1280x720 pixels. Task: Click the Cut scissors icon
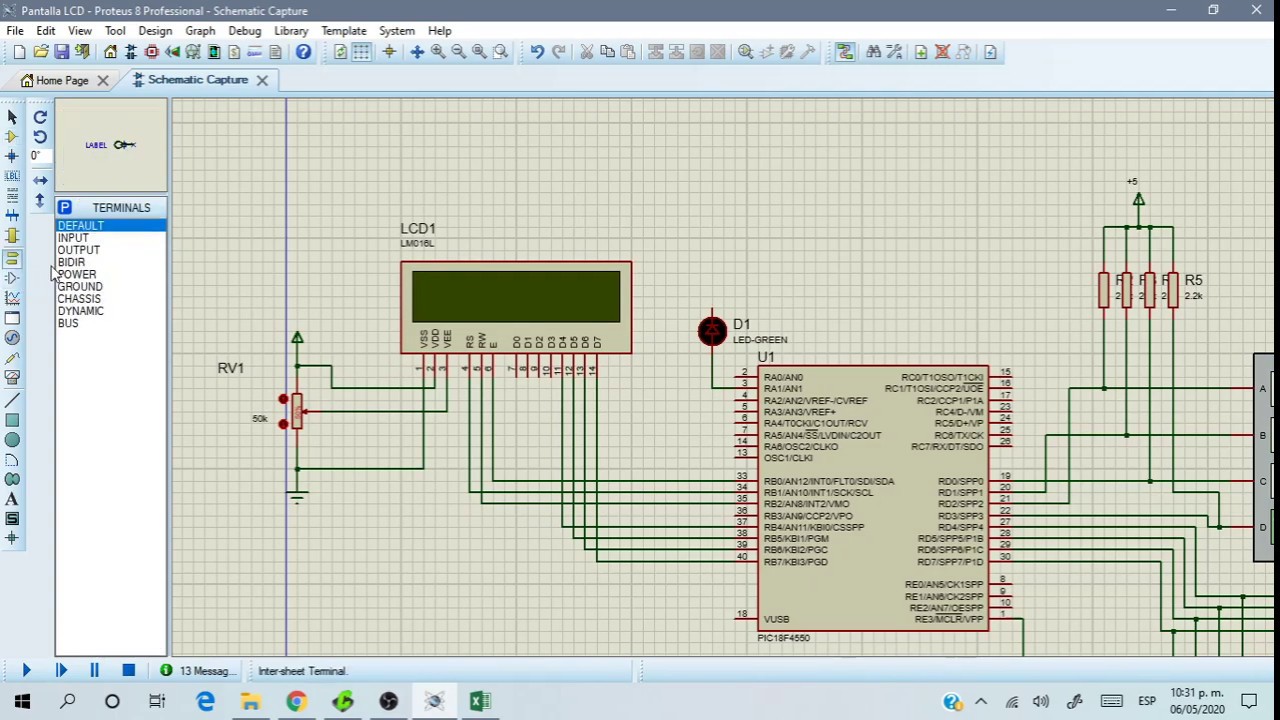587,52
